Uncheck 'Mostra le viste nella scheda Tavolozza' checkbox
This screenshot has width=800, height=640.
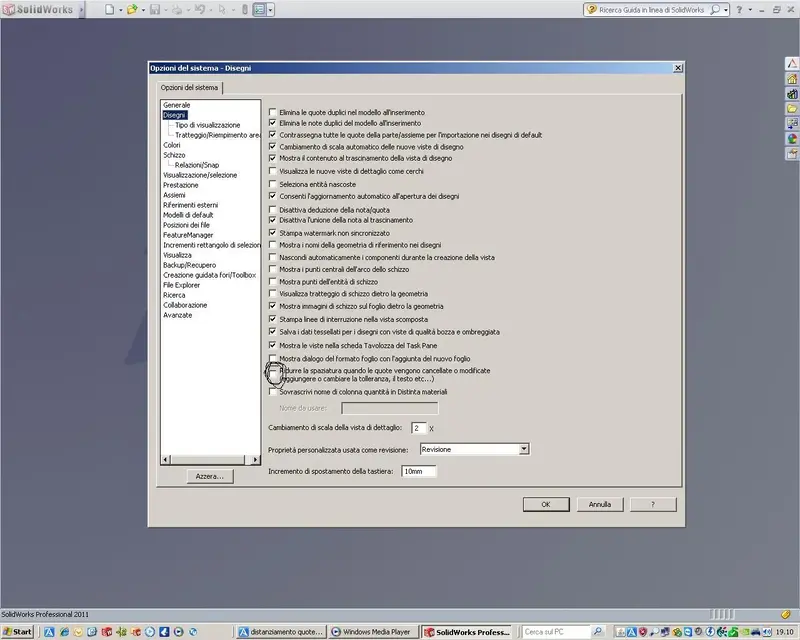click(272, 345)
